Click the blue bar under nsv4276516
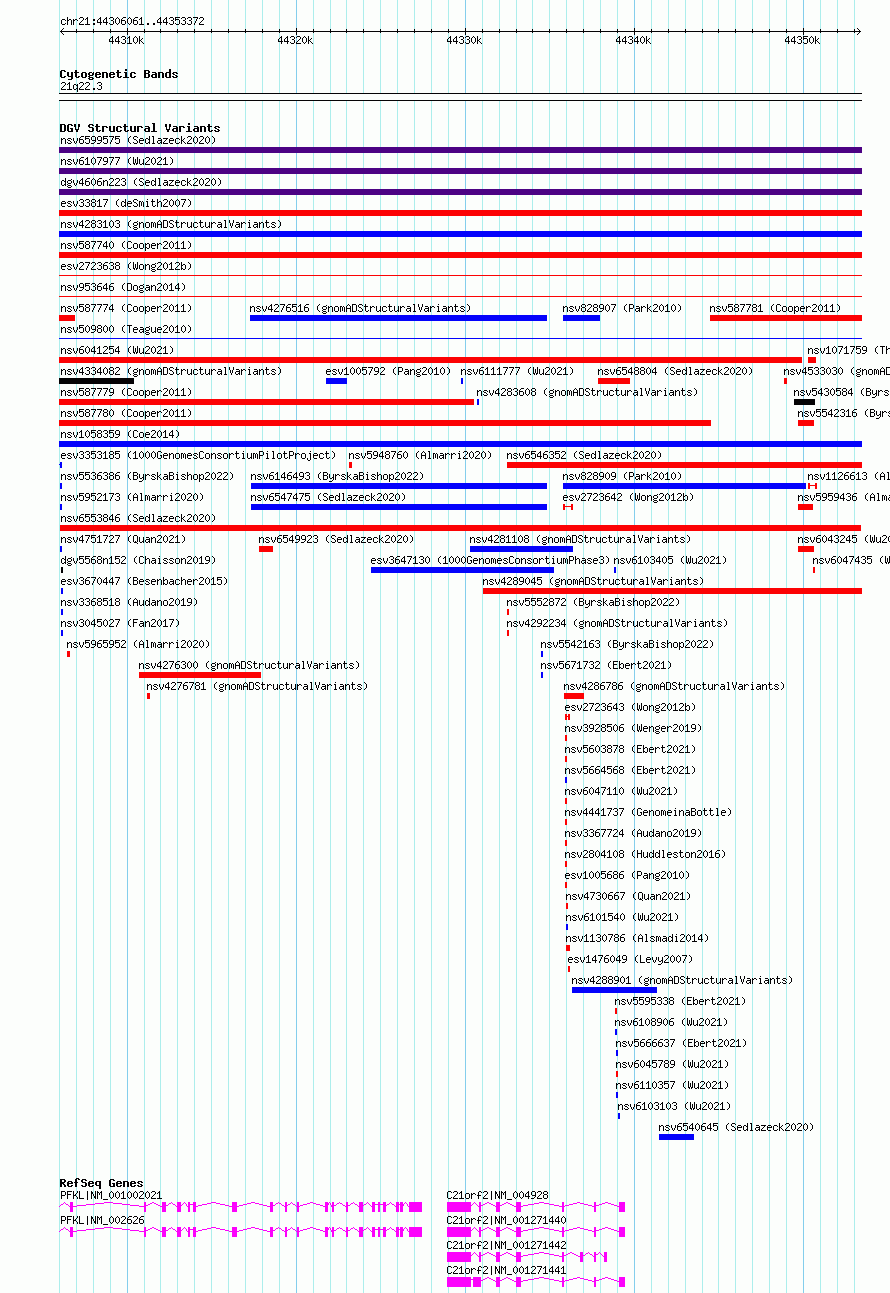 [x=398, y=318]
